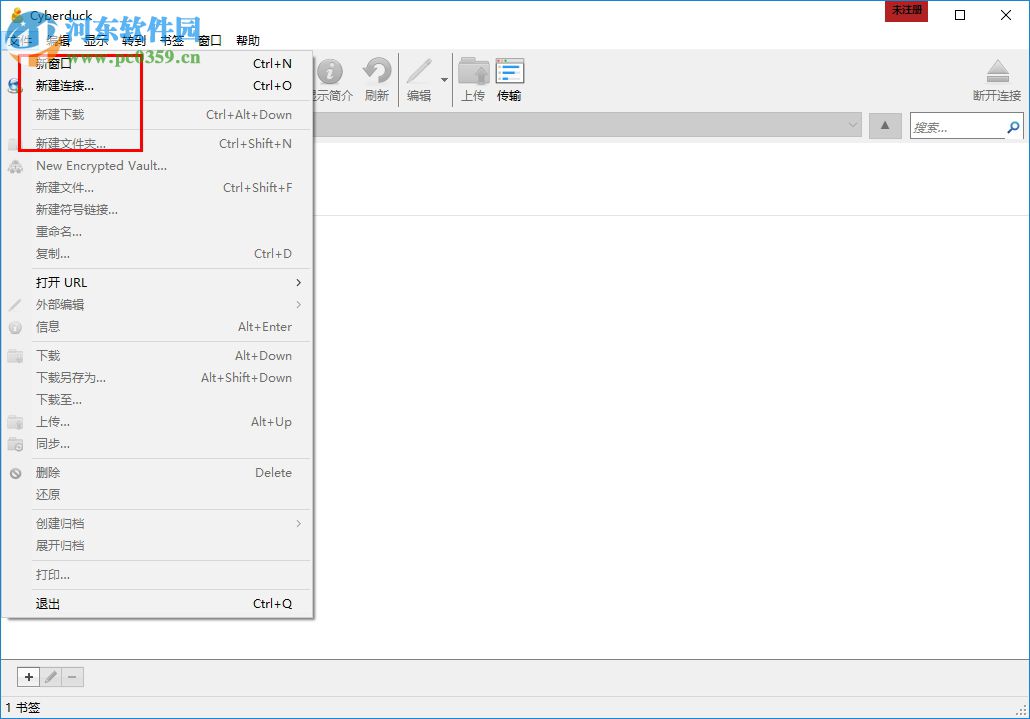Choose 下载至... menu entry
This screenshot has width=1030, height=719.
158,400
